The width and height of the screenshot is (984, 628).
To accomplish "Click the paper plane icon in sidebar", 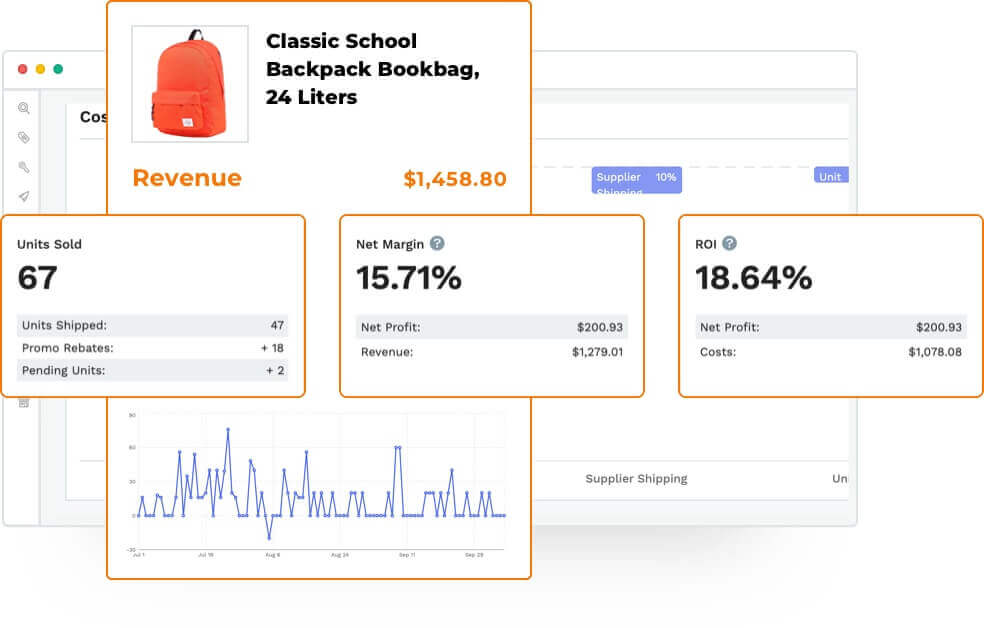I will coord(24,196).
